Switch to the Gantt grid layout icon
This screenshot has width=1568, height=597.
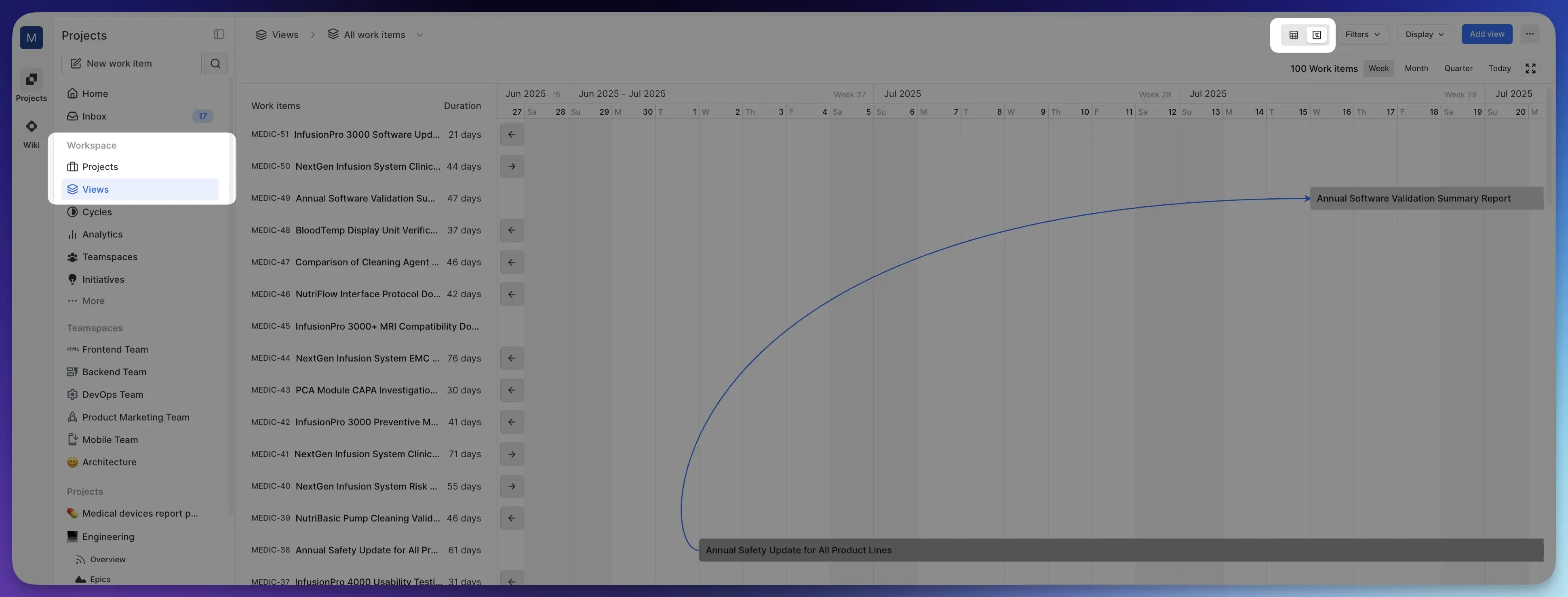(1293, 35)
